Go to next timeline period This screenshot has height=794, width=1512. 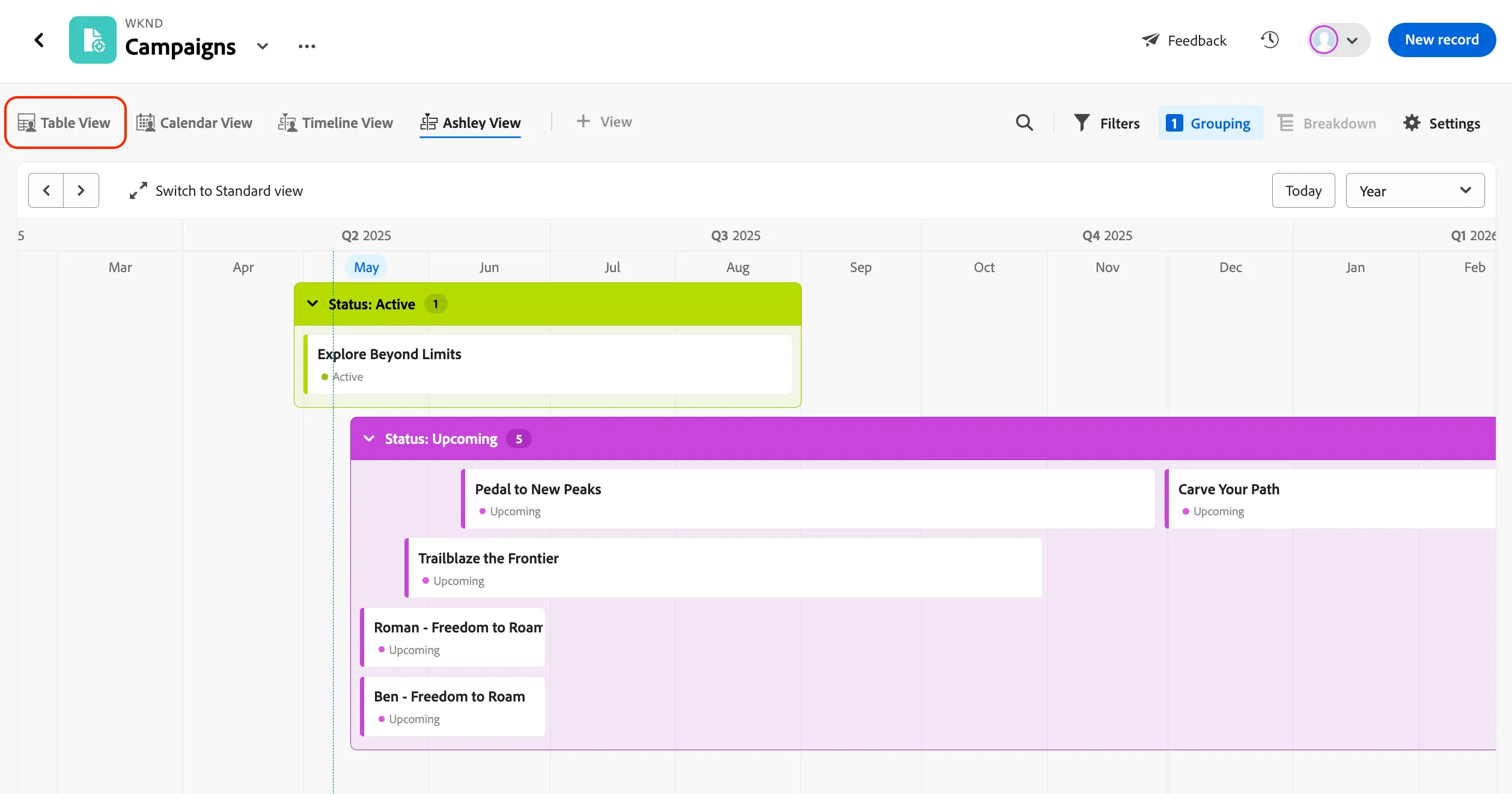pos(81,190)
